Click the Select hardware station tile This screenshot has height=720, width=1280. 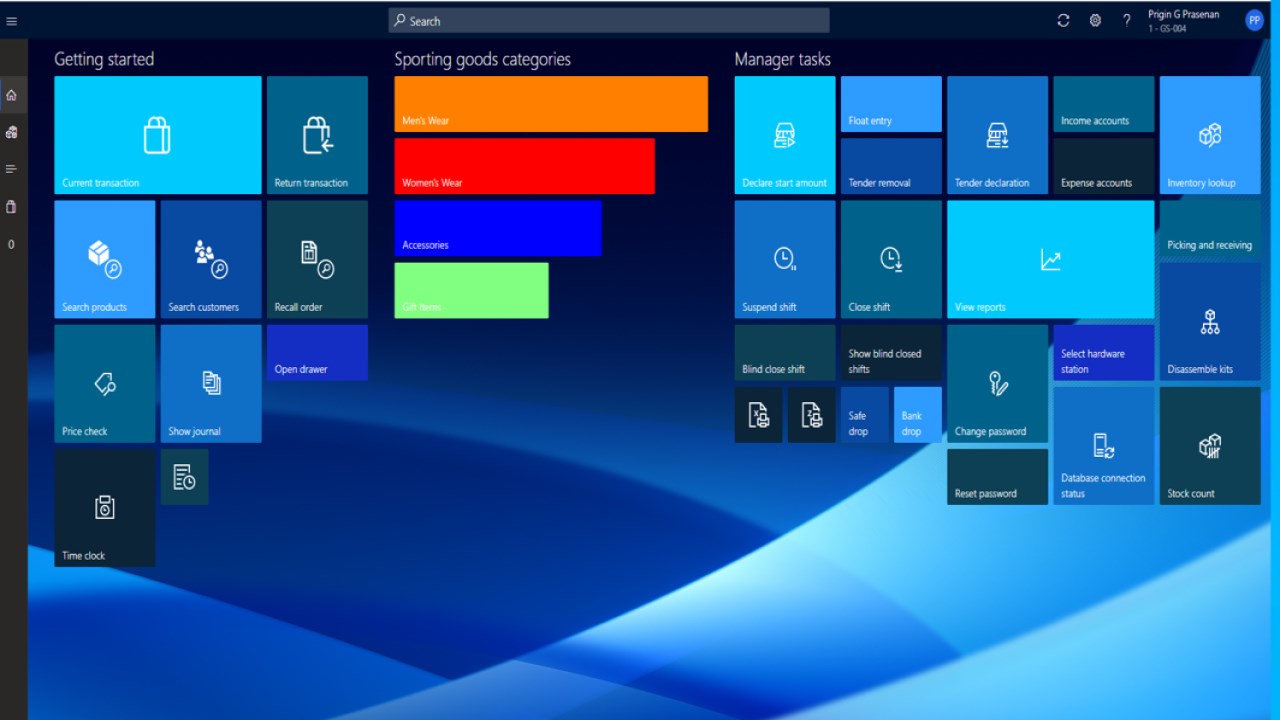(x=1104, y=352)
